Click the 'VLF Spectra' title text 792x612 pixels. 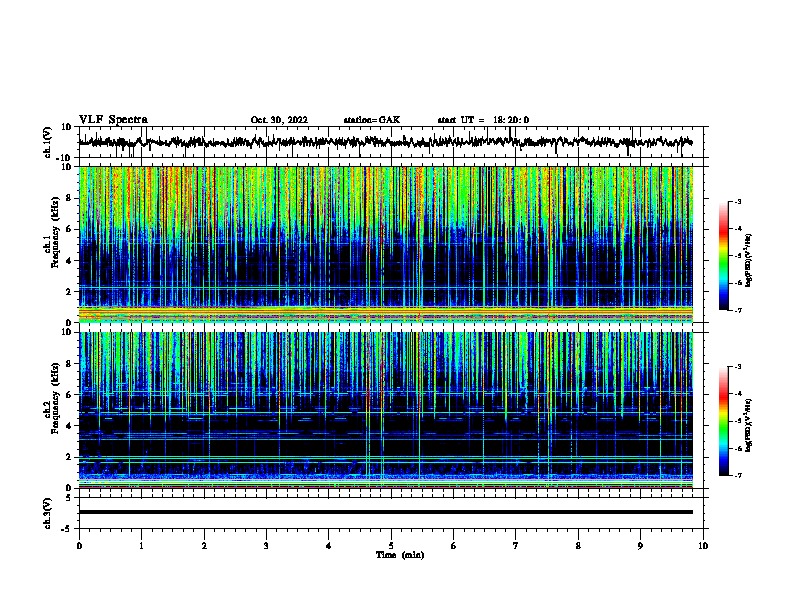tap(113, 120)
